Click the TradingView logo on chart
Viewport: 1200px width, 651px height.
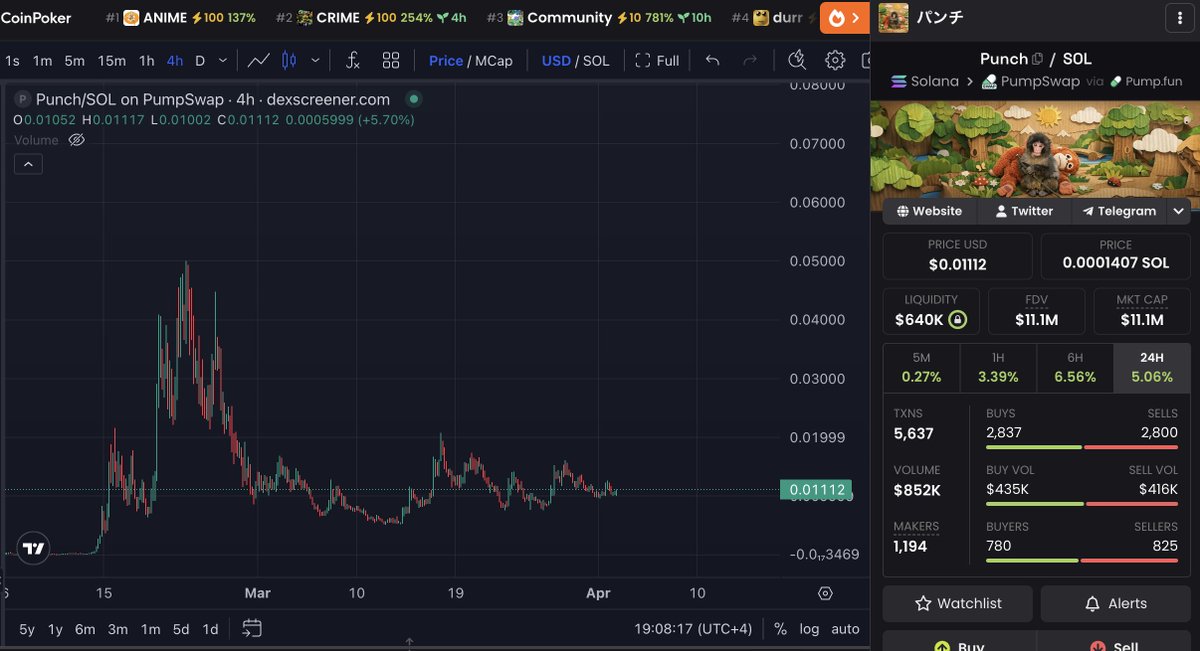[34, 548]
